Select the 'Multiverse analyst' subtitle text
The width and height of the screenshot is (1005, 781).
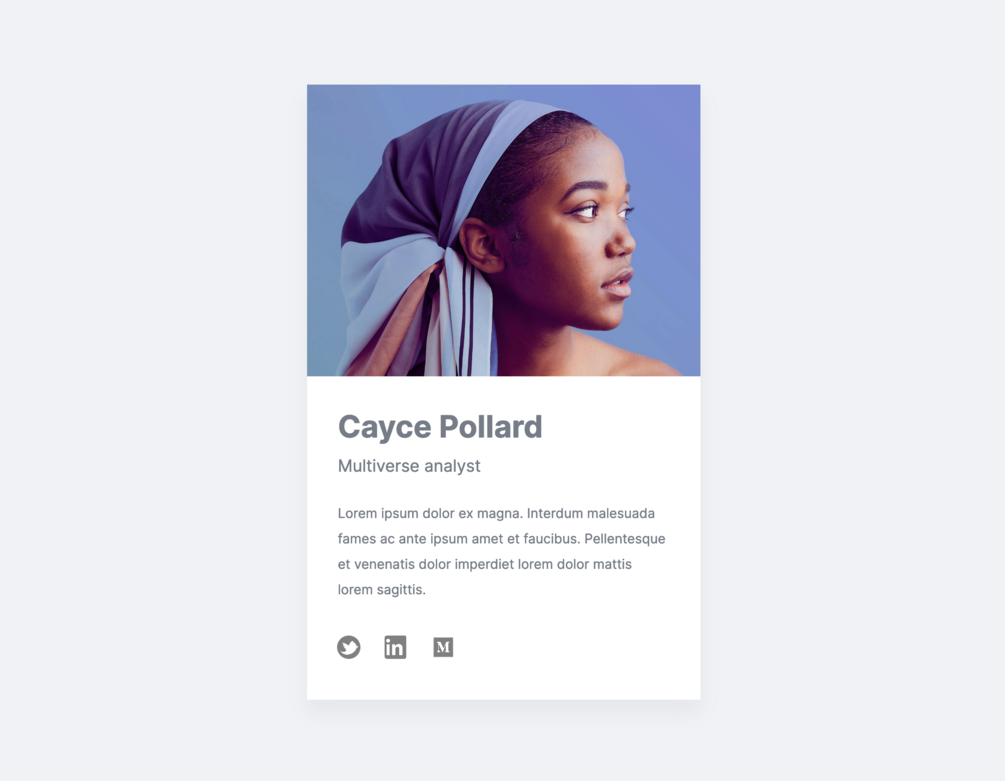click(x=409, y=466)
